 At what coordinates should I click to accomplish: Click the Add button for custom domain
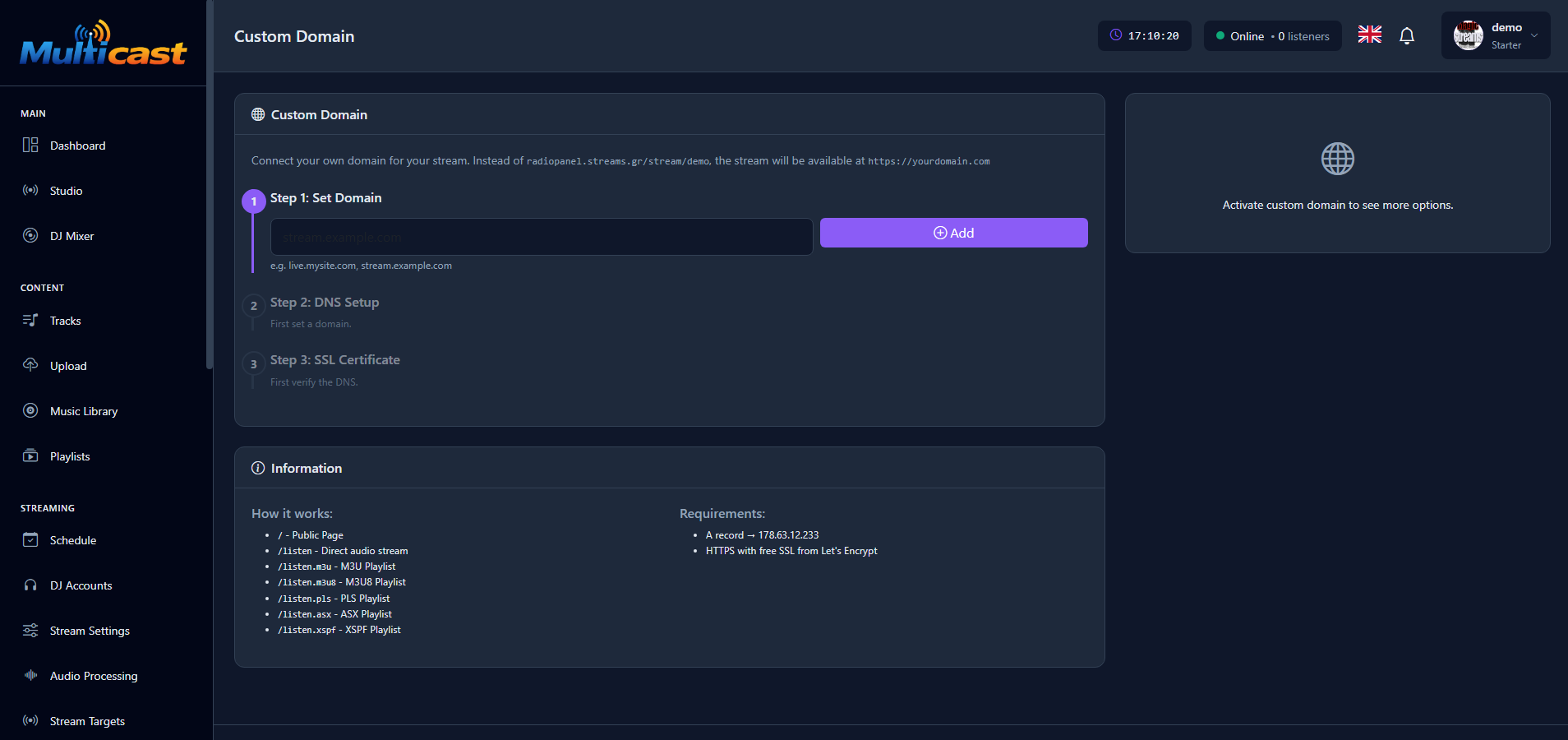click(x=953, y=233)
